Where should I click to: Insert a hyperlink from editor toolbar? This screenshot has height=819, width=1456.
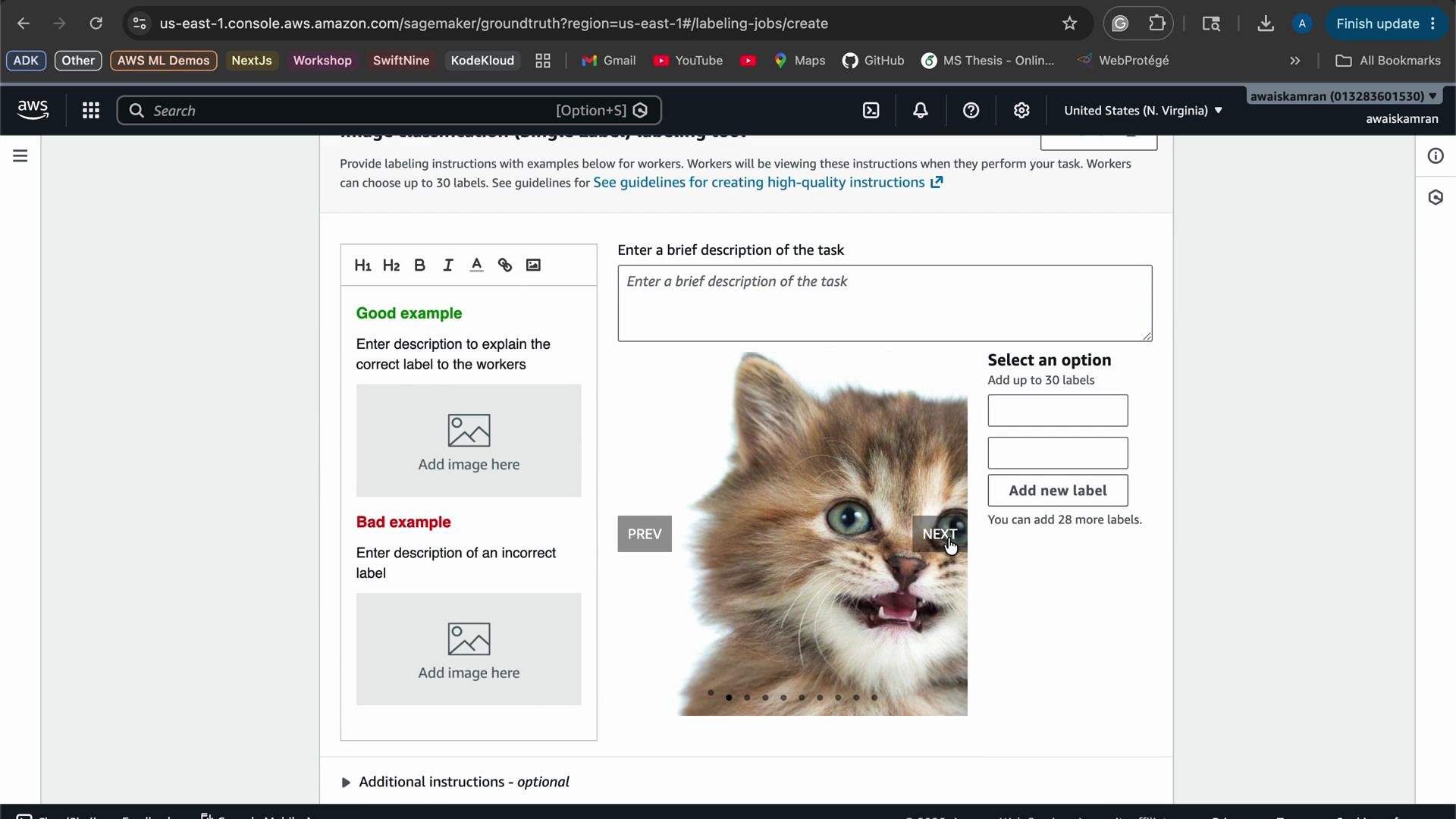coord(505,265)
